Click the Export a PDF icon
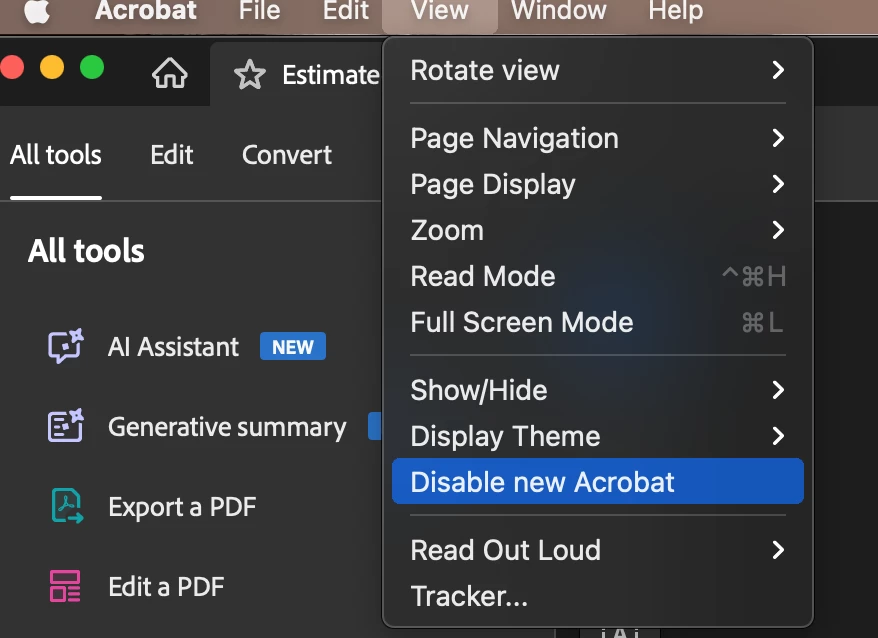878x638 pixels. click(x=67, y=506)
